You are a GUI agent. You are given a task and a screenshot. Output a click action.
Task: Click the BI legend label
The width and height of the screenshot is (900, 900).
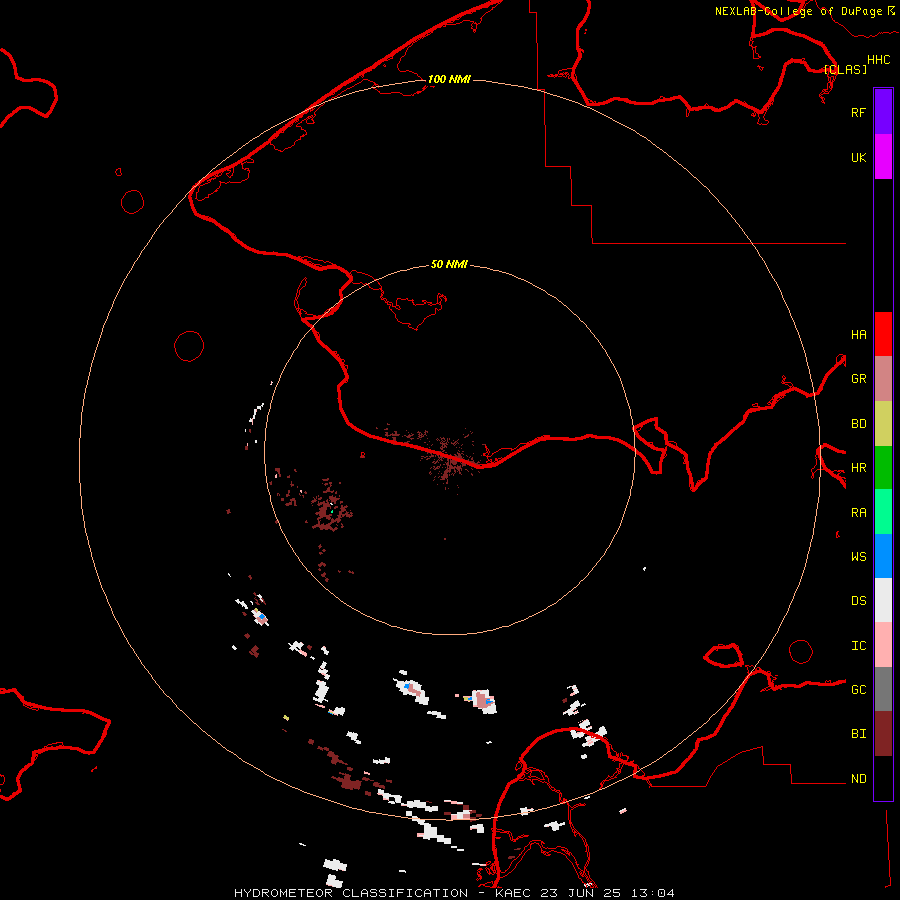pyautogui.click(x=858, y=734)
